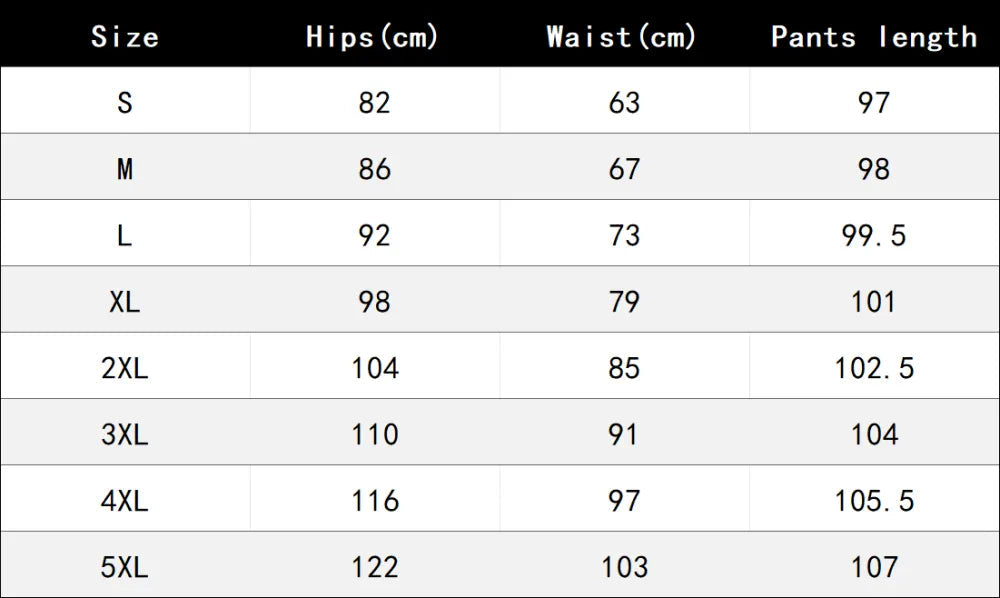Screen dimensions: 1000x598
Task: Select the 2XL size row label
Action: coord(125,368)
